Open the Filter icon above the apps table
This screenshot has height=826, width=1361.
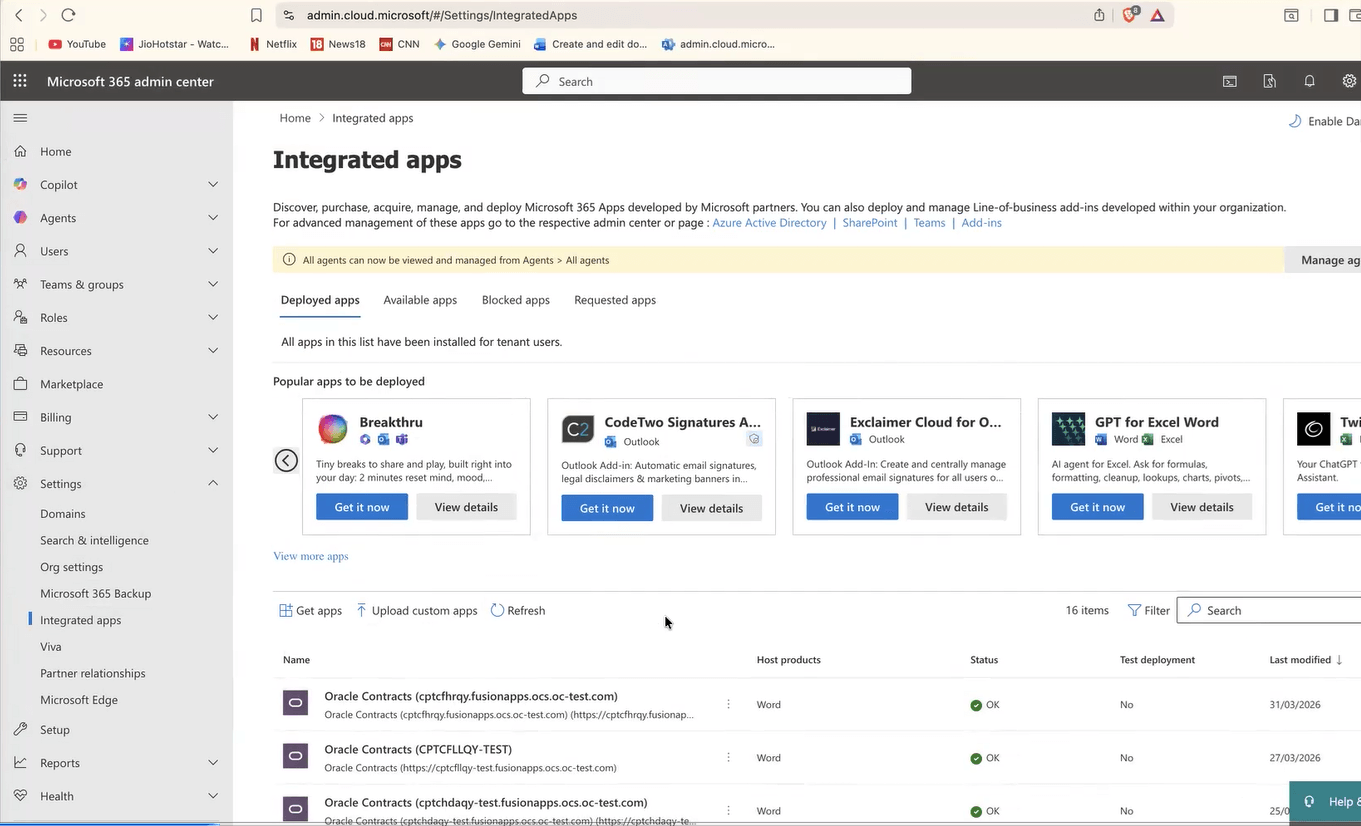pos(1135,610)
